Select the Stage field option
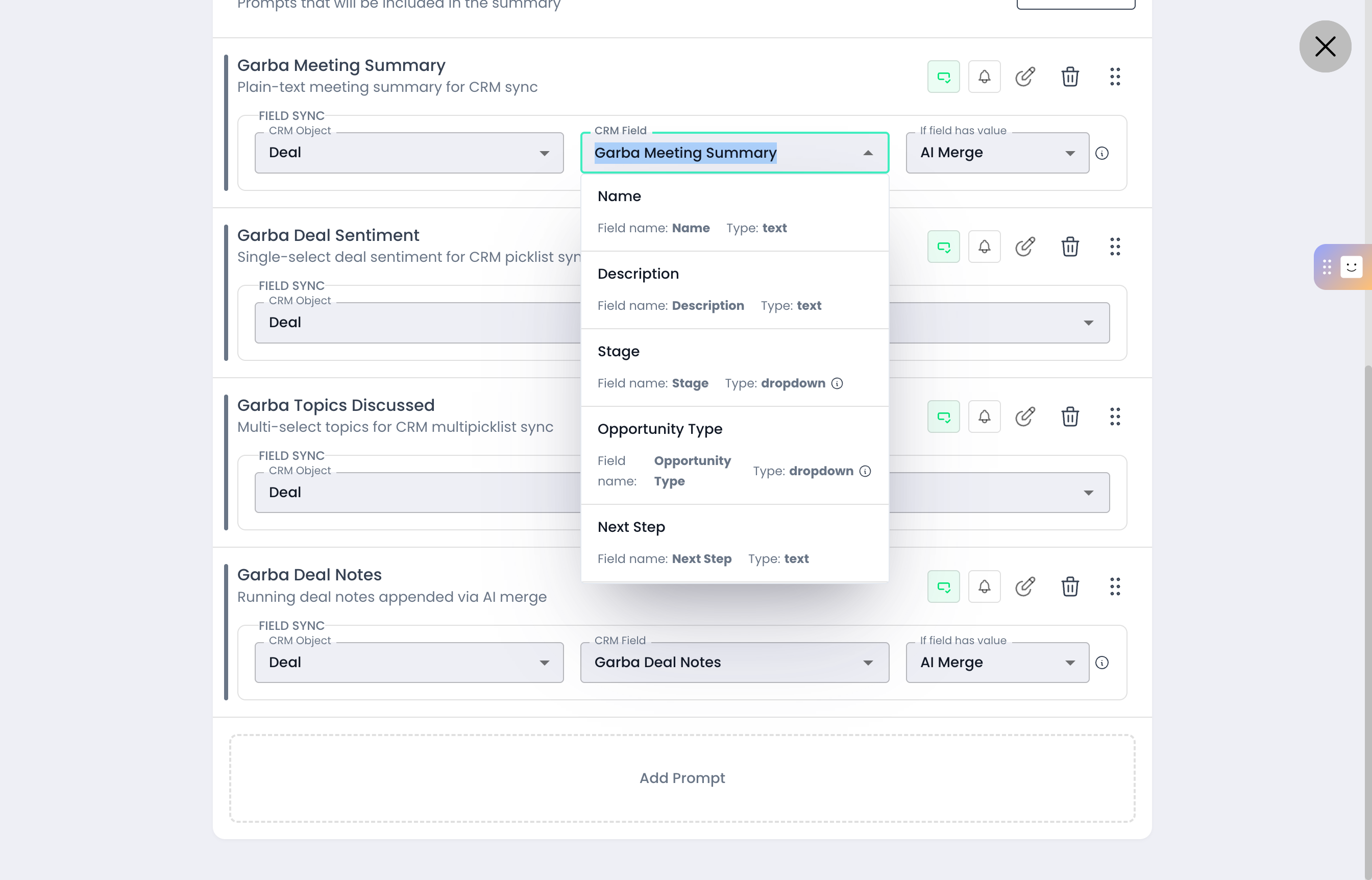This screenshot has width=1372, height=880. click(734, 368)
